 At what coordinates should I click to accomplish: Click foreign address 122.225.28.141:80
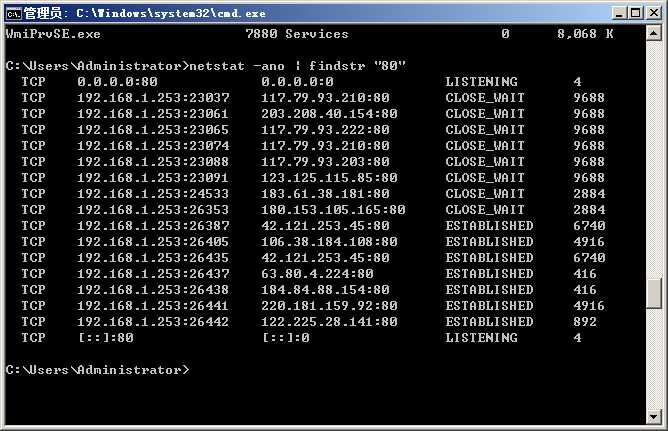(x=329, y=322)
